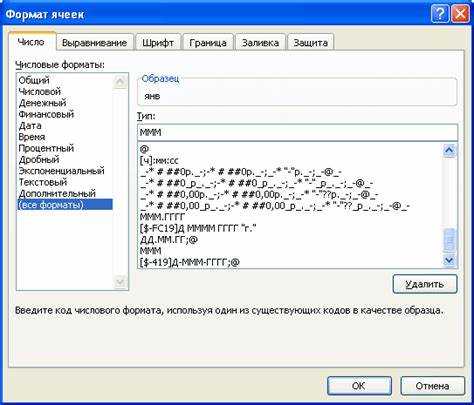
Task: Click the format codes list scroll-down arrow
Action: coord(449,260)
